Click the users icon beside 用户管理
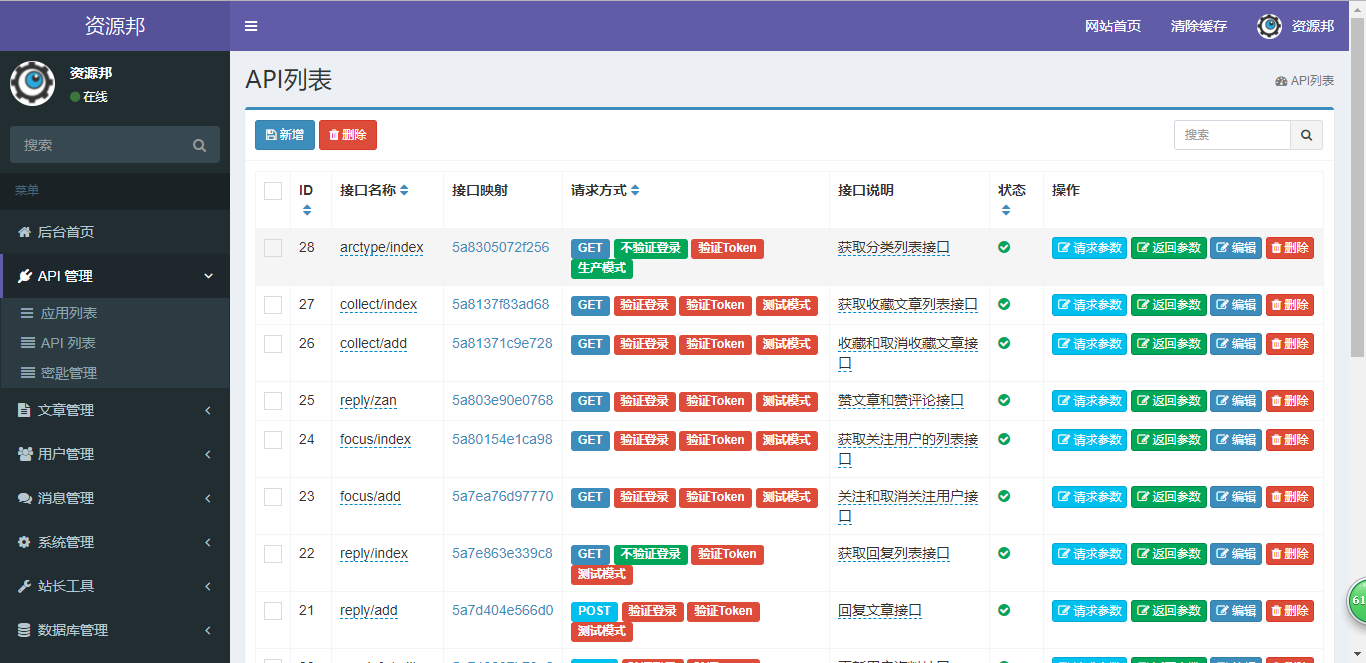Viewport: 1366px width, 663px height. pos(25,454)
